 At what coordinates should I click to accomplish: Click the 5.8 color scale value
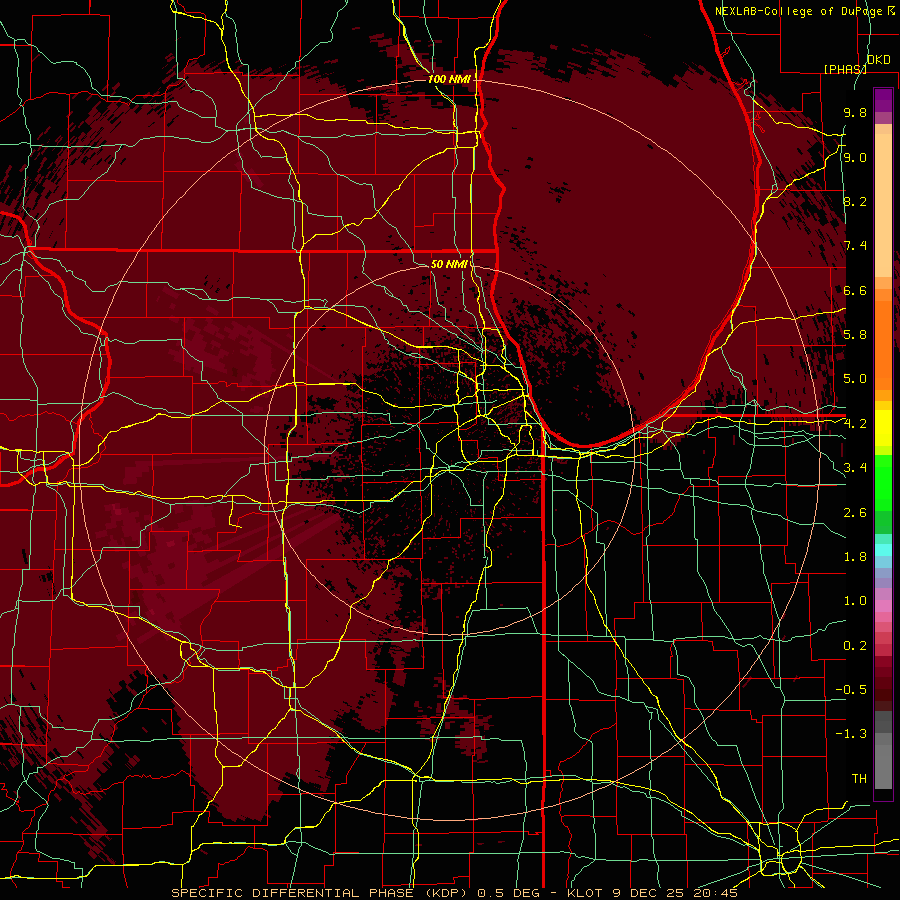pyautogui.click(x=855, y=335)
